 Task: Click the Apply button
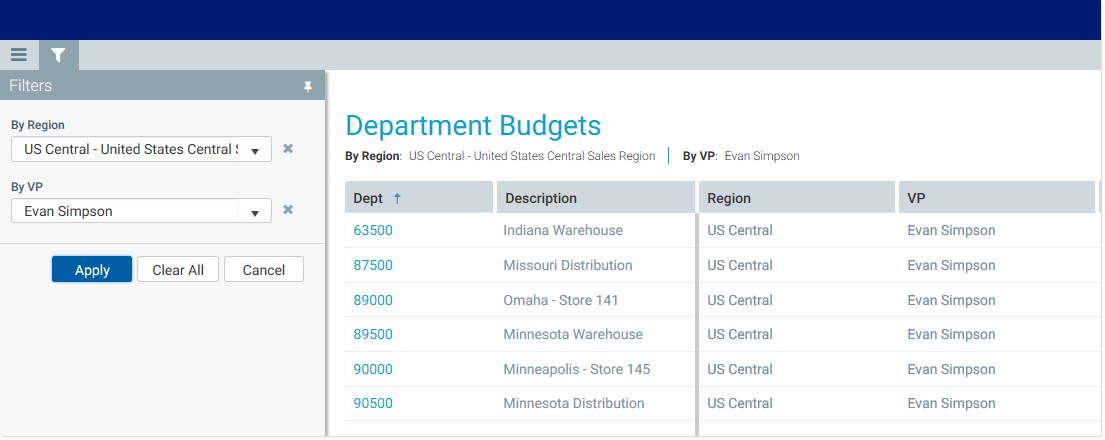[x=92, y=270]
